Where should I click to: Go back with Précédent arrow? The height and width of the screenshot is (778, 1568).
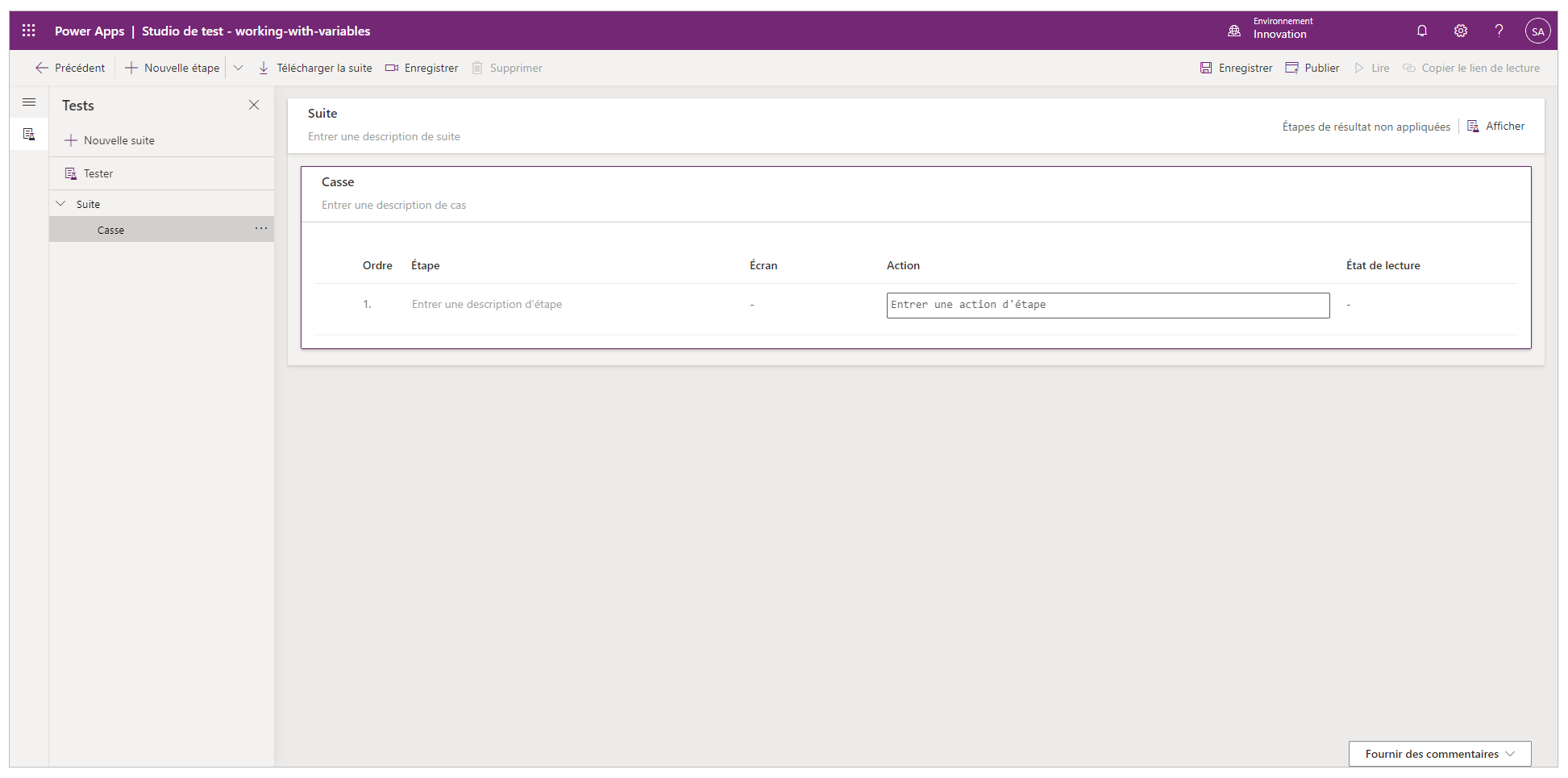pyautogui.click(x=70, y=68)
